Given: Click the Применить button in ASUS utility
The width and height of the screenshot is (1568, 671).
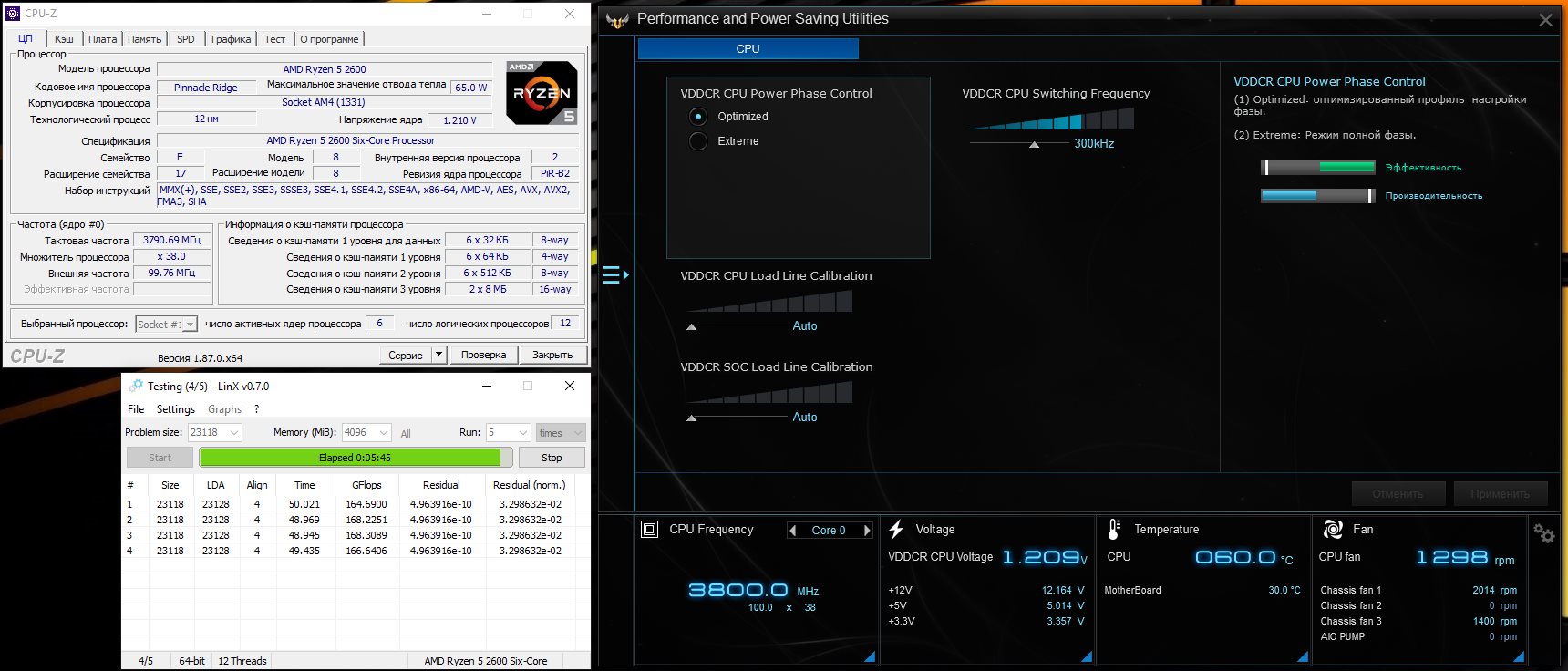Looking at the screenshot, I should pos(1500,493).
